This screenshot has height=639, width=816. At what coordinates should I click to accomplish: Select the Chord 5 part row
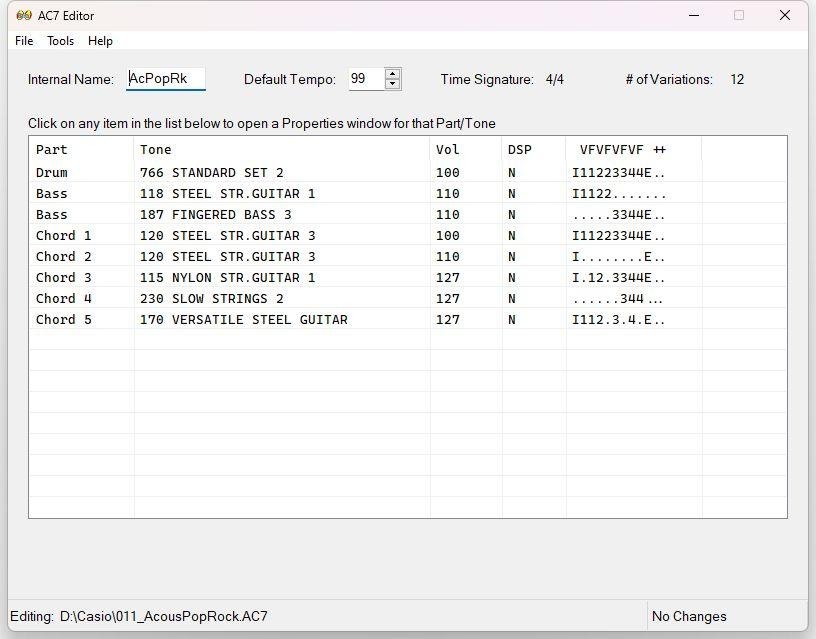[x=407, y=320]
